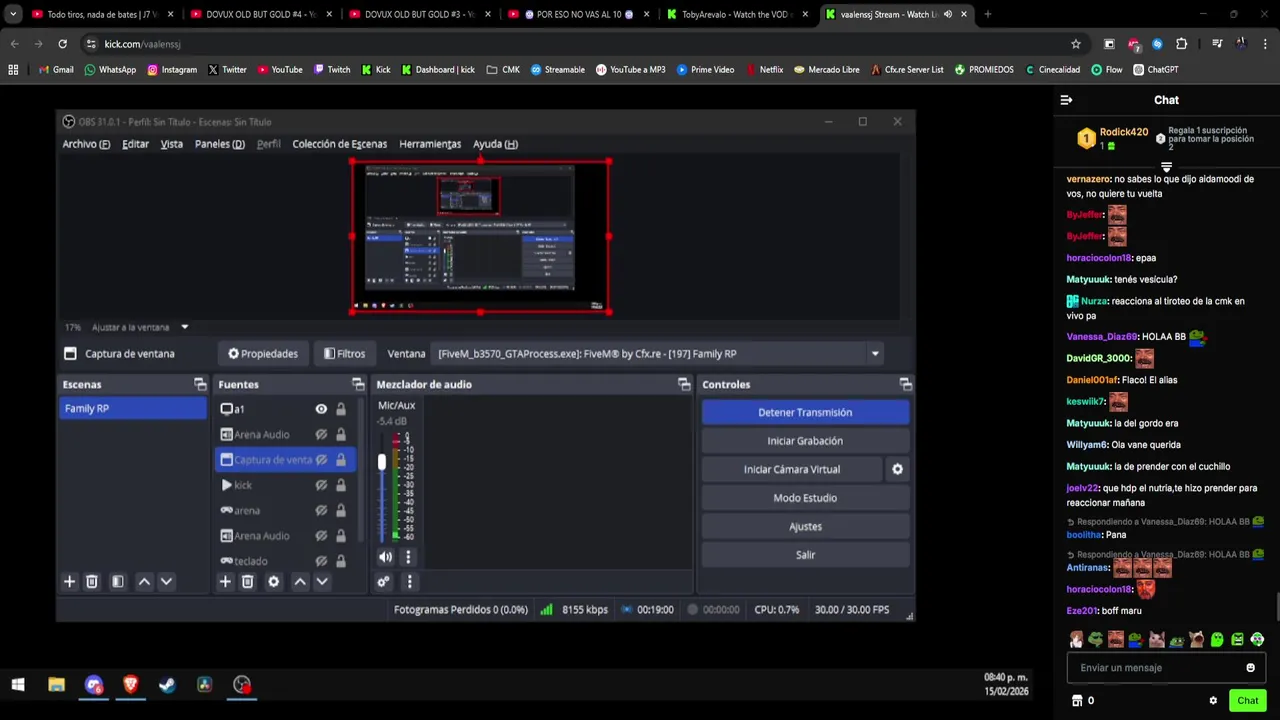The width and height of the screenshot is (1280, 720).
Task: Move the source up with the Fuentes up arrow
Action: tap(300, 581)
